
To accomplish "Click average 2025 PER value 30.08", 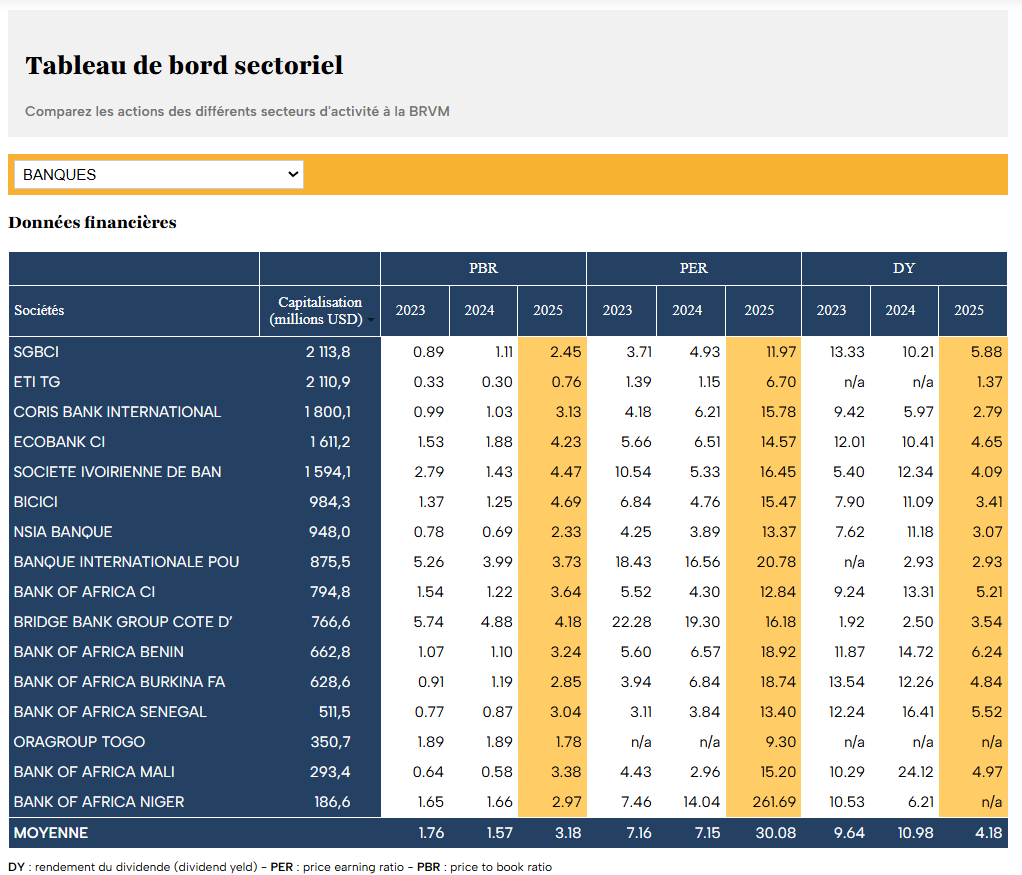I will (776, 833).
